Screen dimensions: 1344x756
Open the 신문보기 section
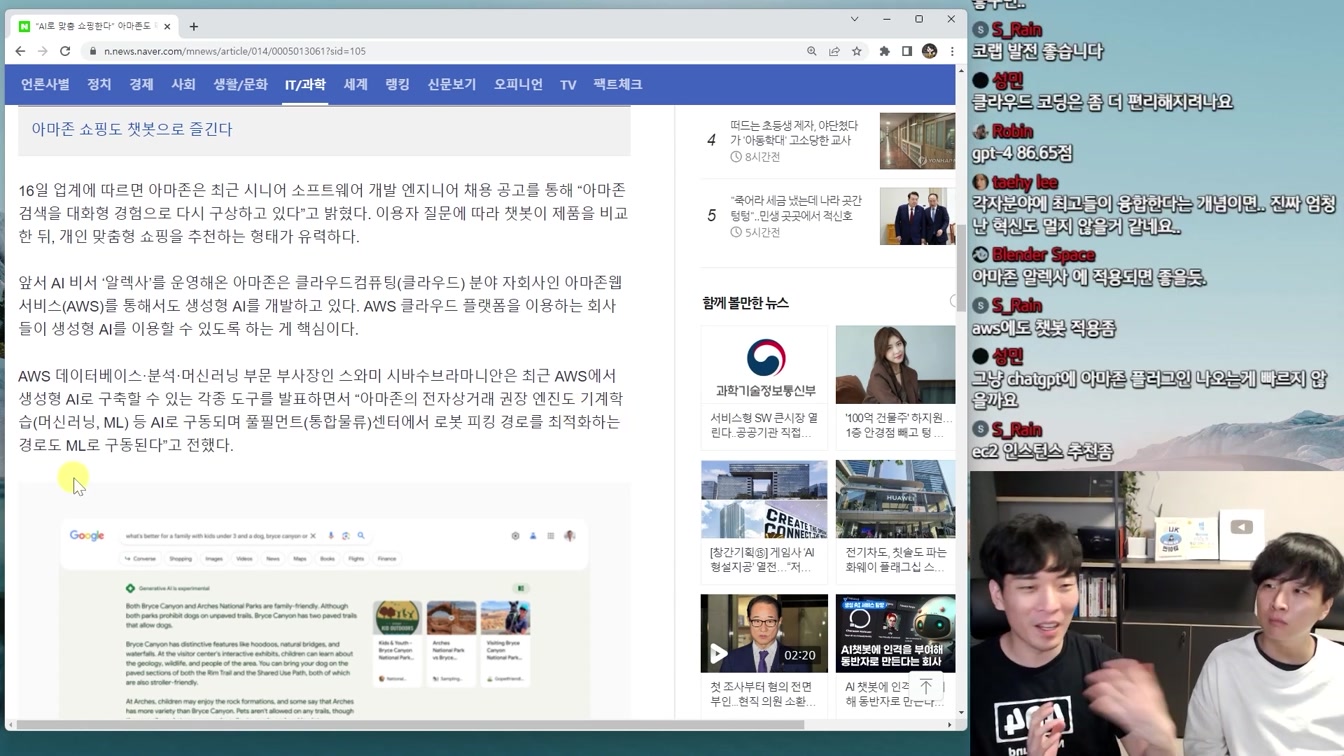(452, 85)
